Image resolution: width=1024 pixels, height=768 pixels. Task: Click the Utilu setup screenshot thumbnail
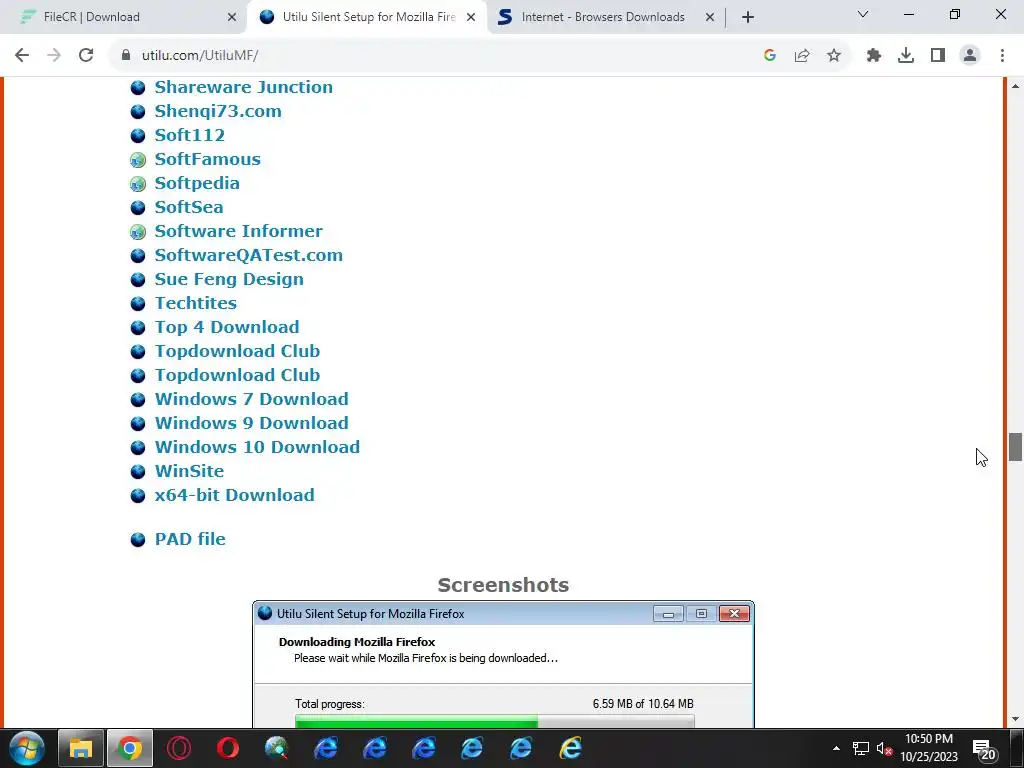504,664
